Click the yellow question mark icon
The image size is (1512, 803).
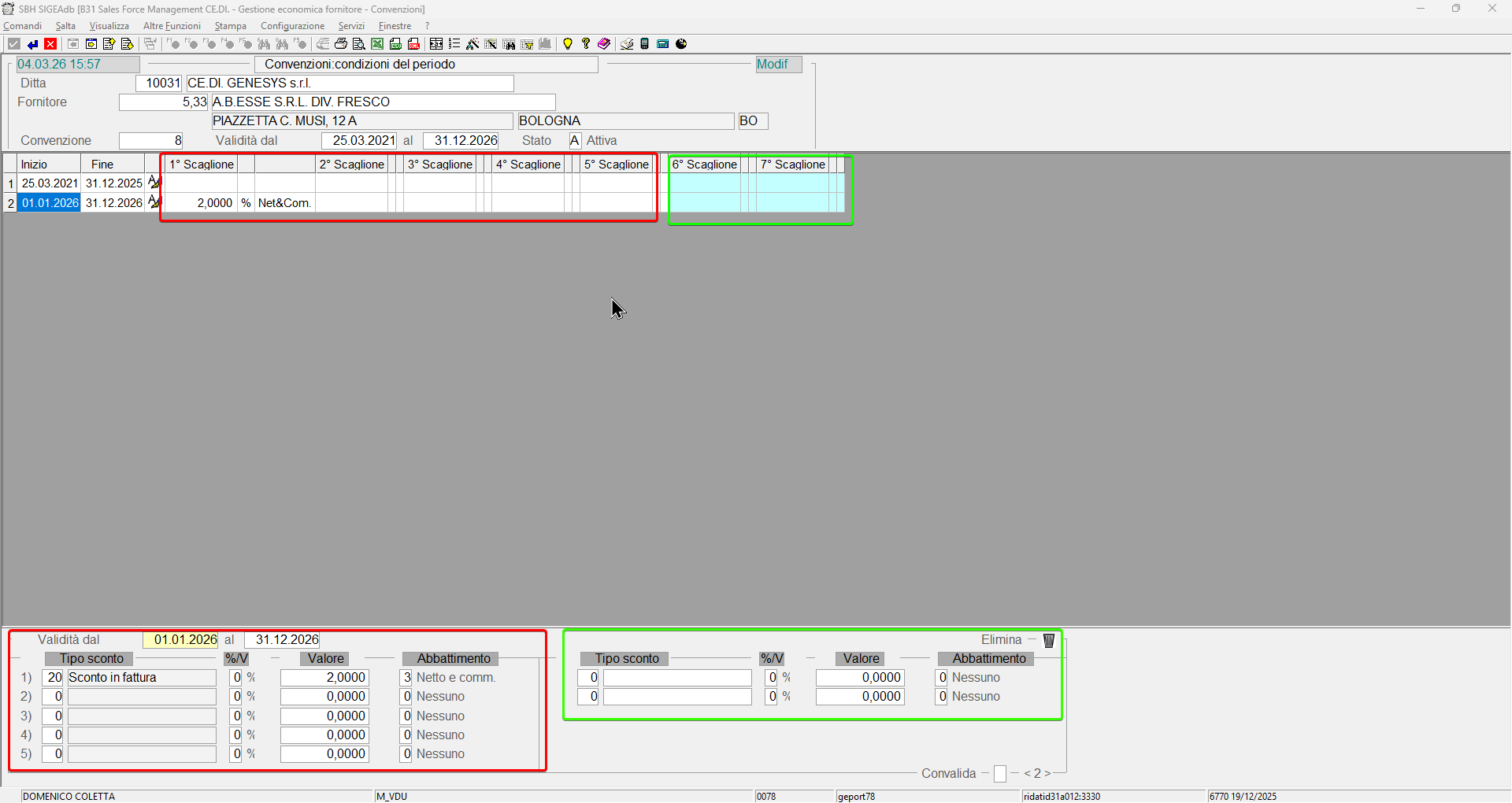pyautogui.click(x=585, y=44)
